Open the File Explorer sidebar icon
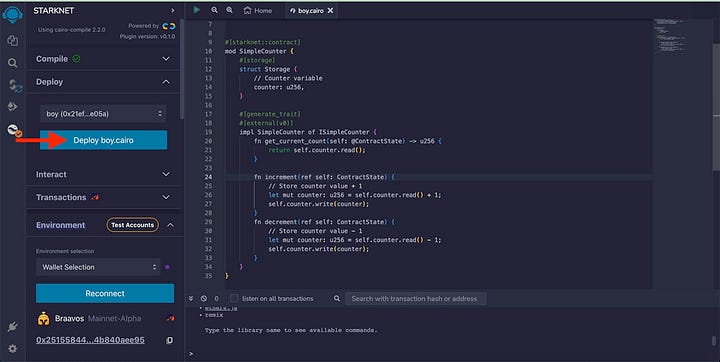This screenshot has width=720, height=362. pos(13,40)
